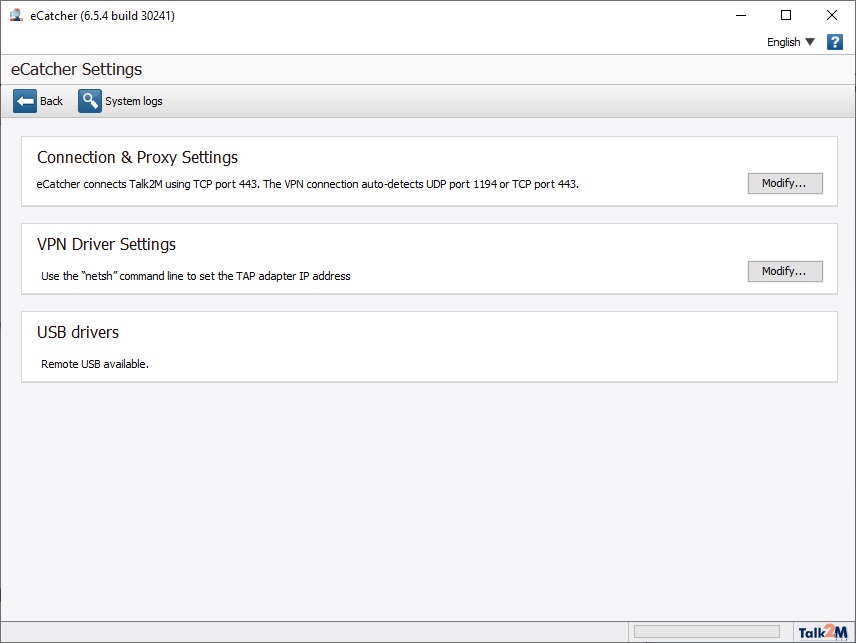Click the netsh command line description text

tap(196, 276)
